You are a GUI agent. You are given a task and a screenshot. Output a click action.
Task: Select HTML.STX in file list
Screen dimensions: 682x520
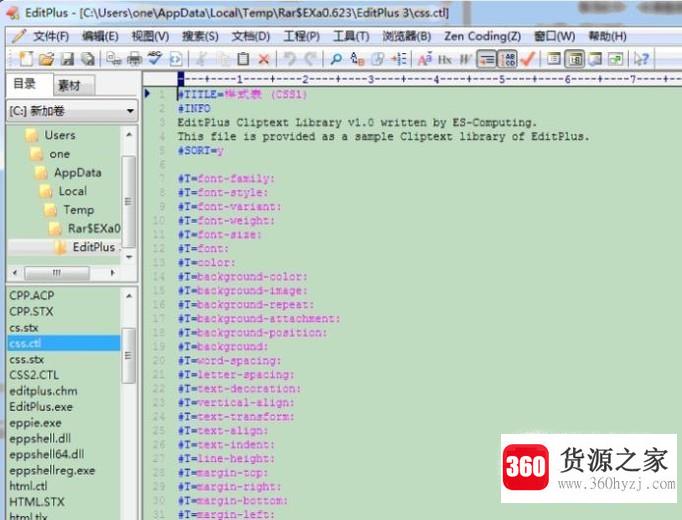click(x=37, y=502)
